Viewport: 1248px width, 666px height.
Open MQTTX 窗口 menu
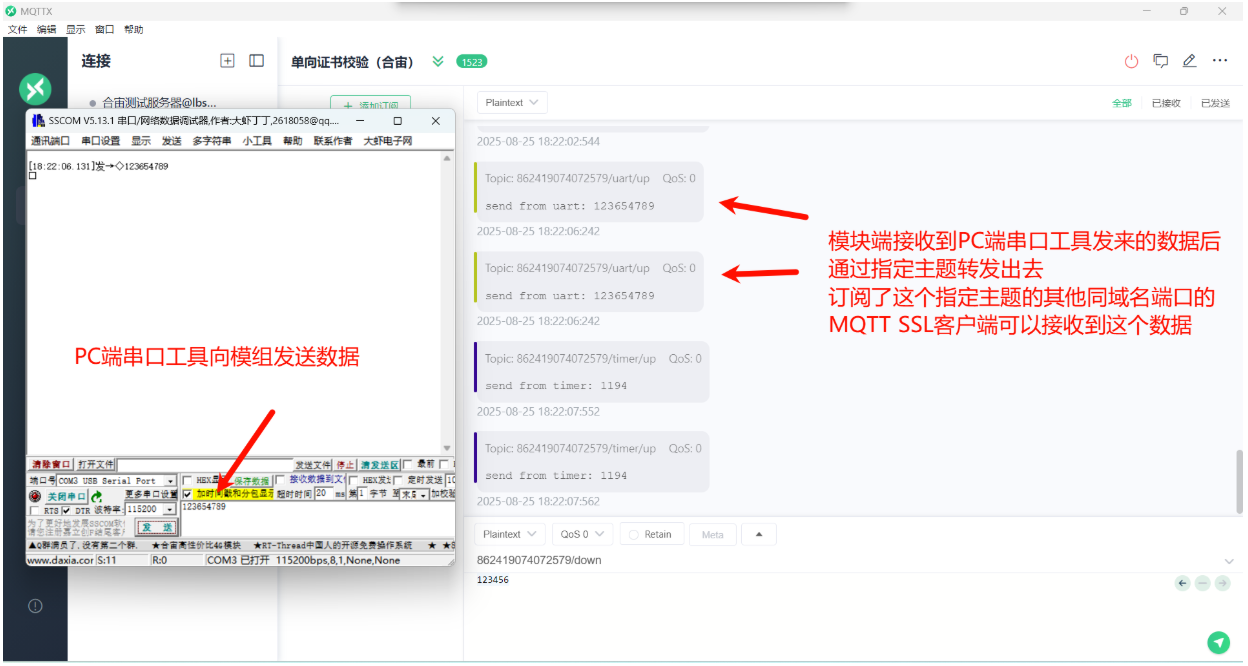(x=104, y=30)
